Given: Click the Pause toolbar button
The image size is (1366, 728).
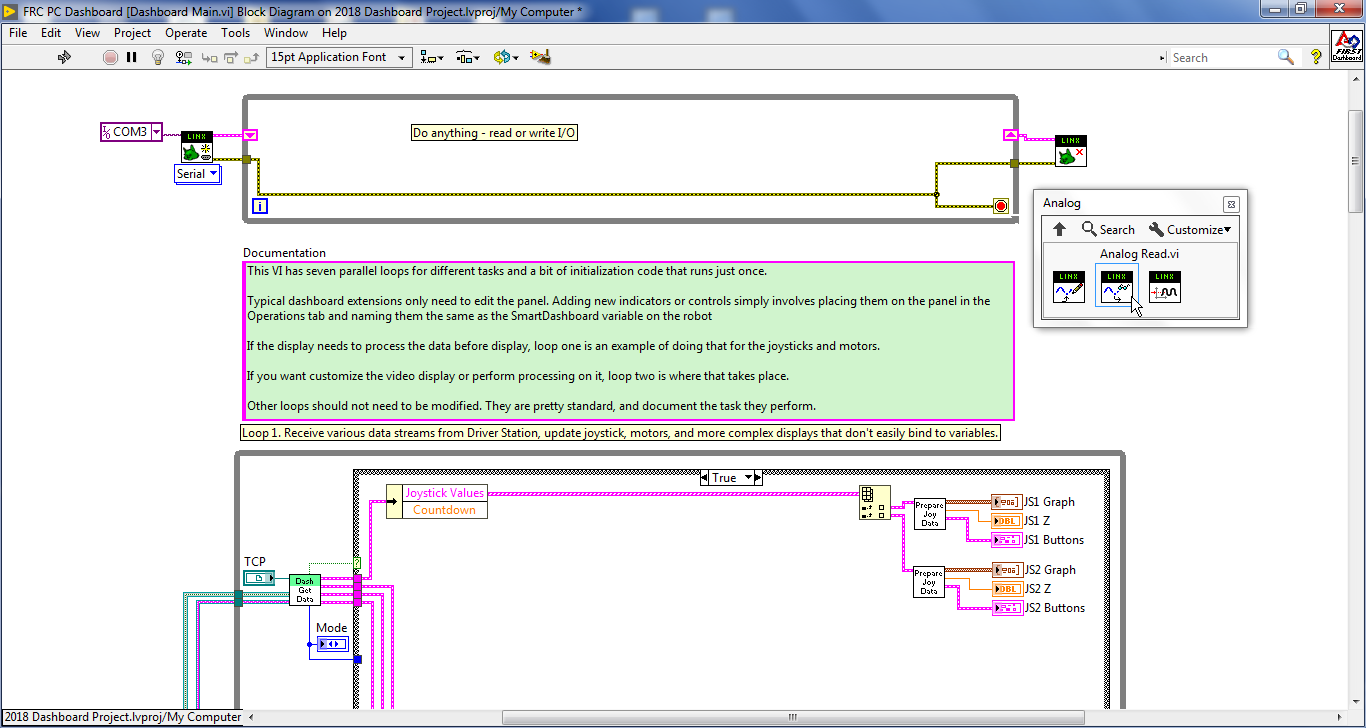Looking at the screenshot, I should click(132, 57).
